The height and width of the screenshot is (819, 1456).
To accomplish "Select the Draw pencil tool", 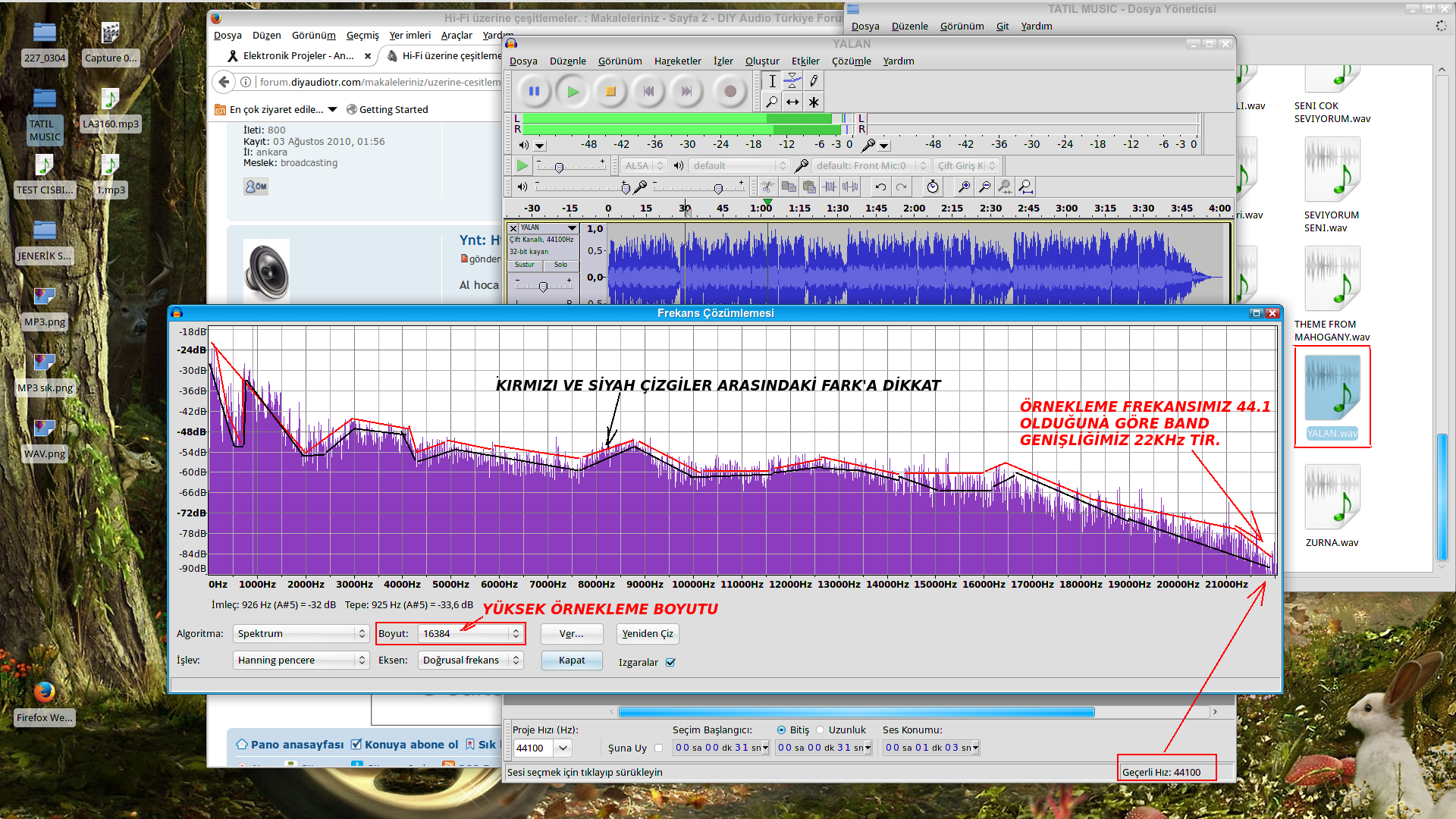I will point(814,80).
